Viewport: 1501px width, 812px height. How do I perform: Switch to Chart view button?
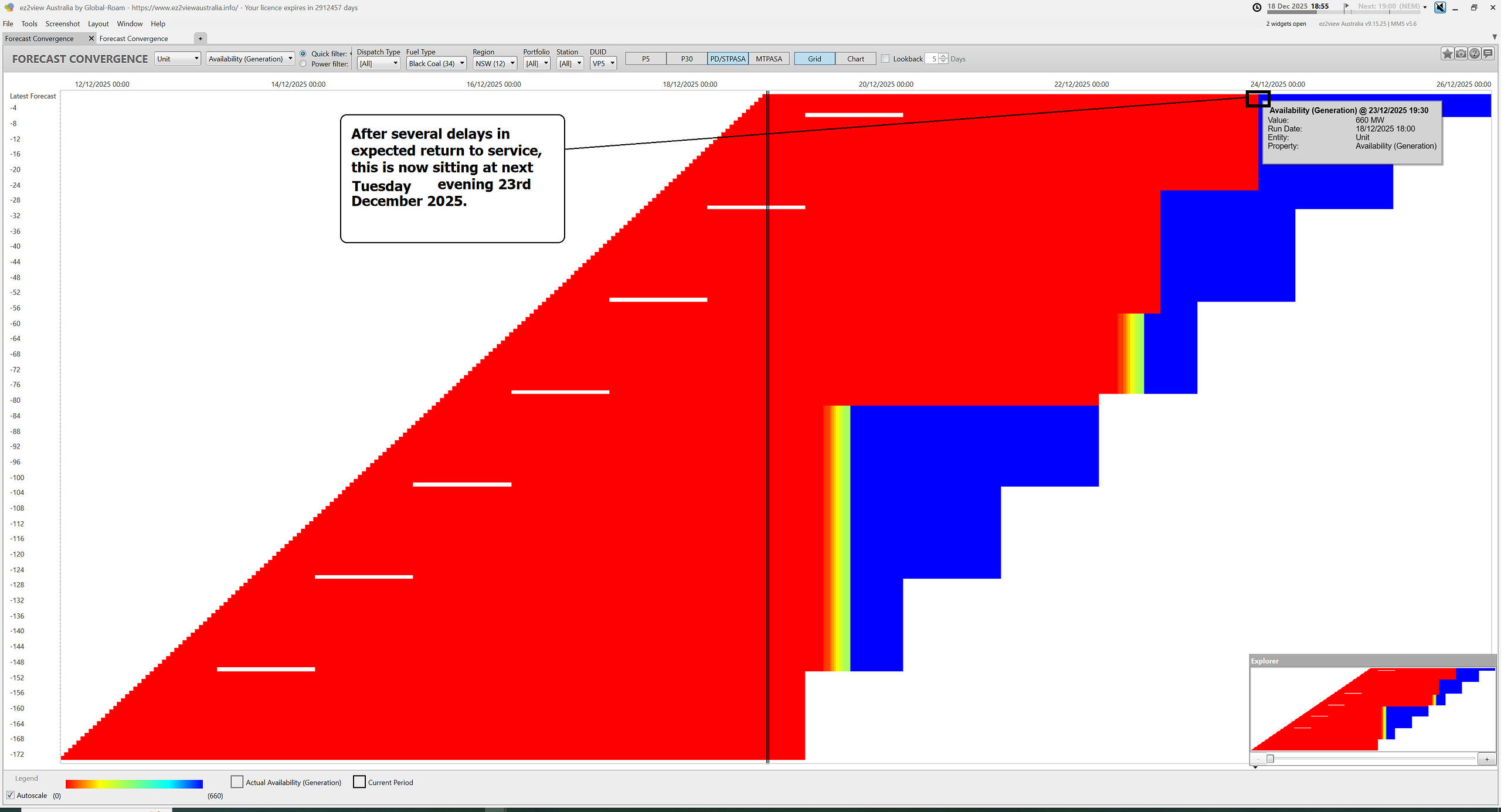click(x=855, y=59)
